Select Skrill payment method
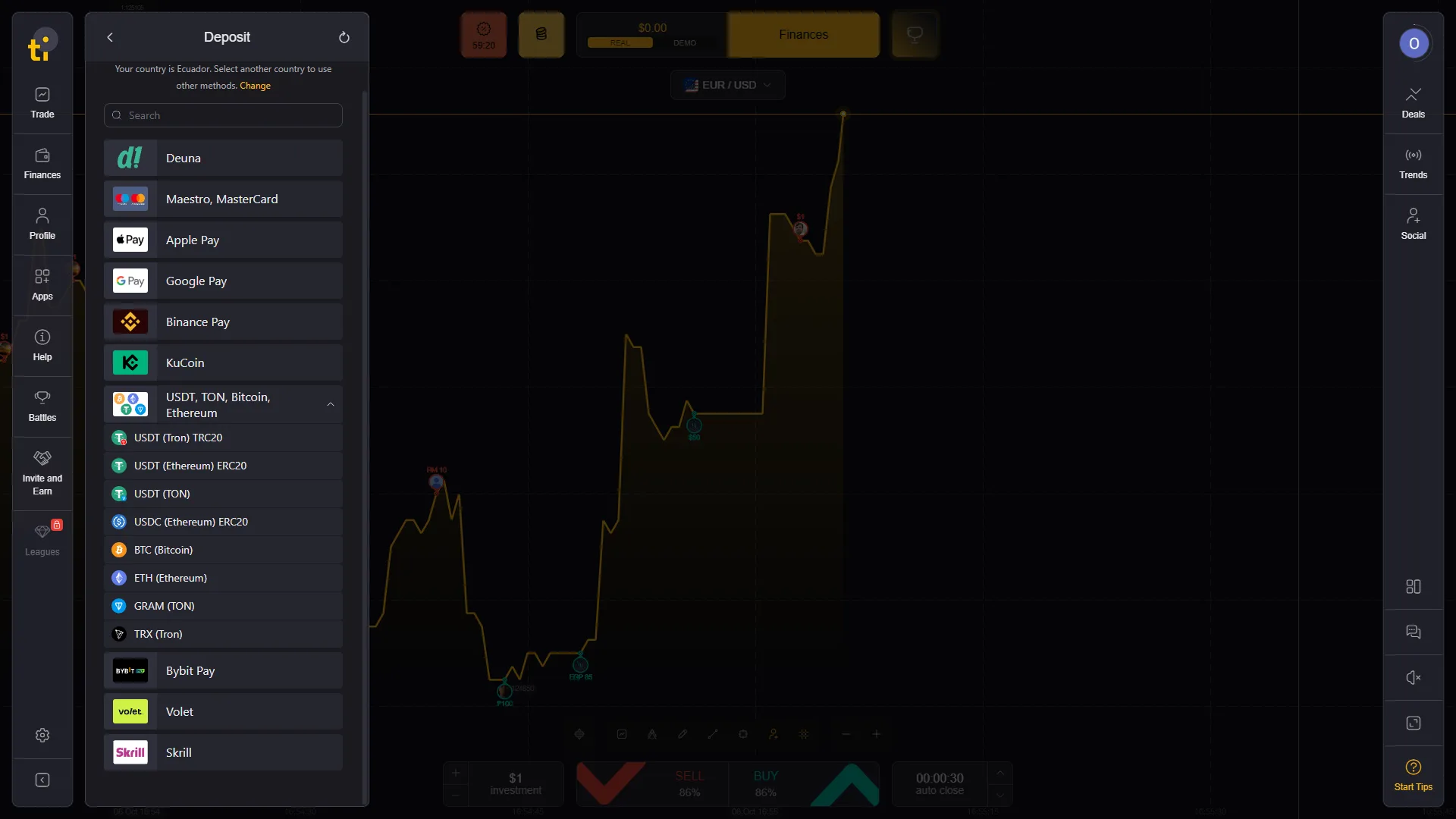Viewport: 1456px width, 819px height. (x=223, y=752)
